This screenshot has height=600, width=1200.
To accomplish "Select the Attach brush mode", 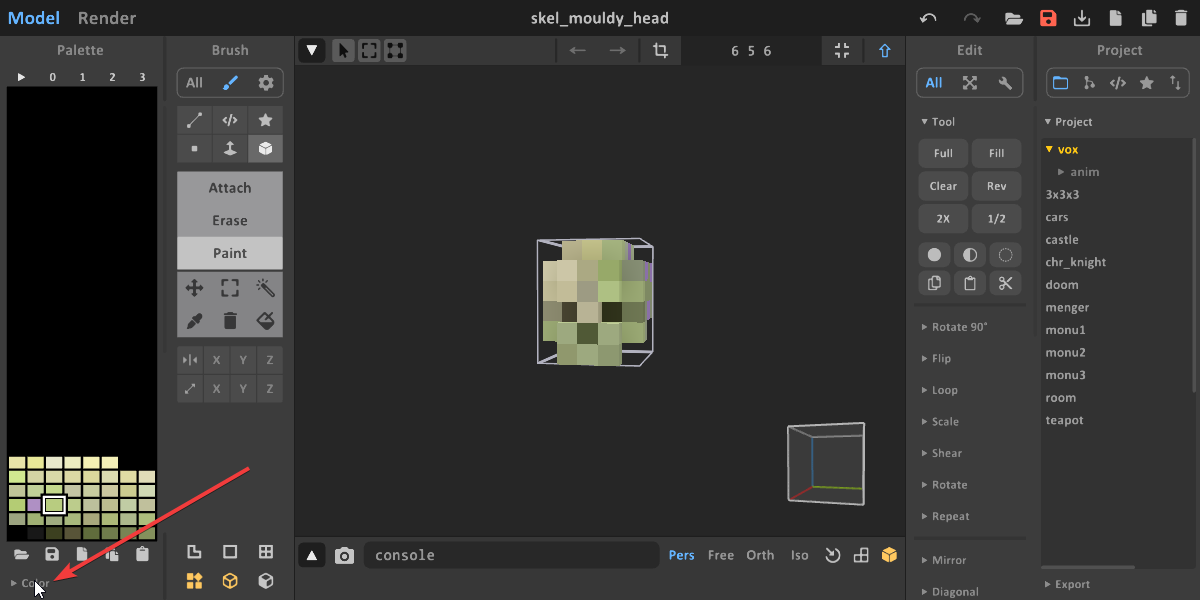I will (230, 188).
